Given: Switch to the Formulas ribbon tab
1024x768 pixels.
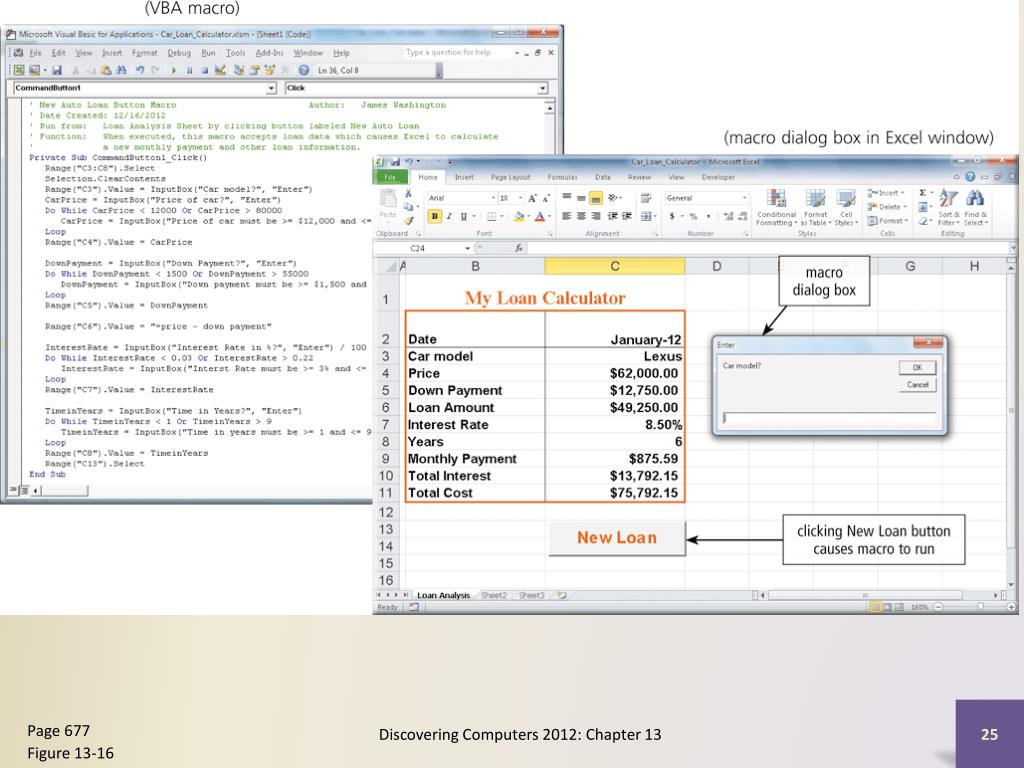Looking at the screenshot, I should [562, 177].
